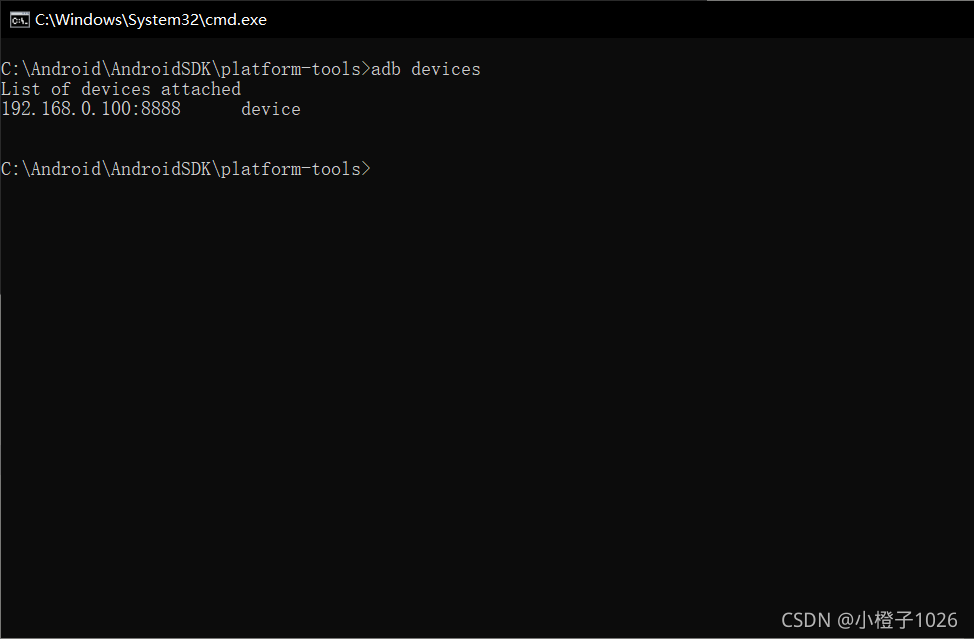Click "platform-tools" in the last prompt line
Viewport: 974px width, 639px height.
[x=291, y=169]
